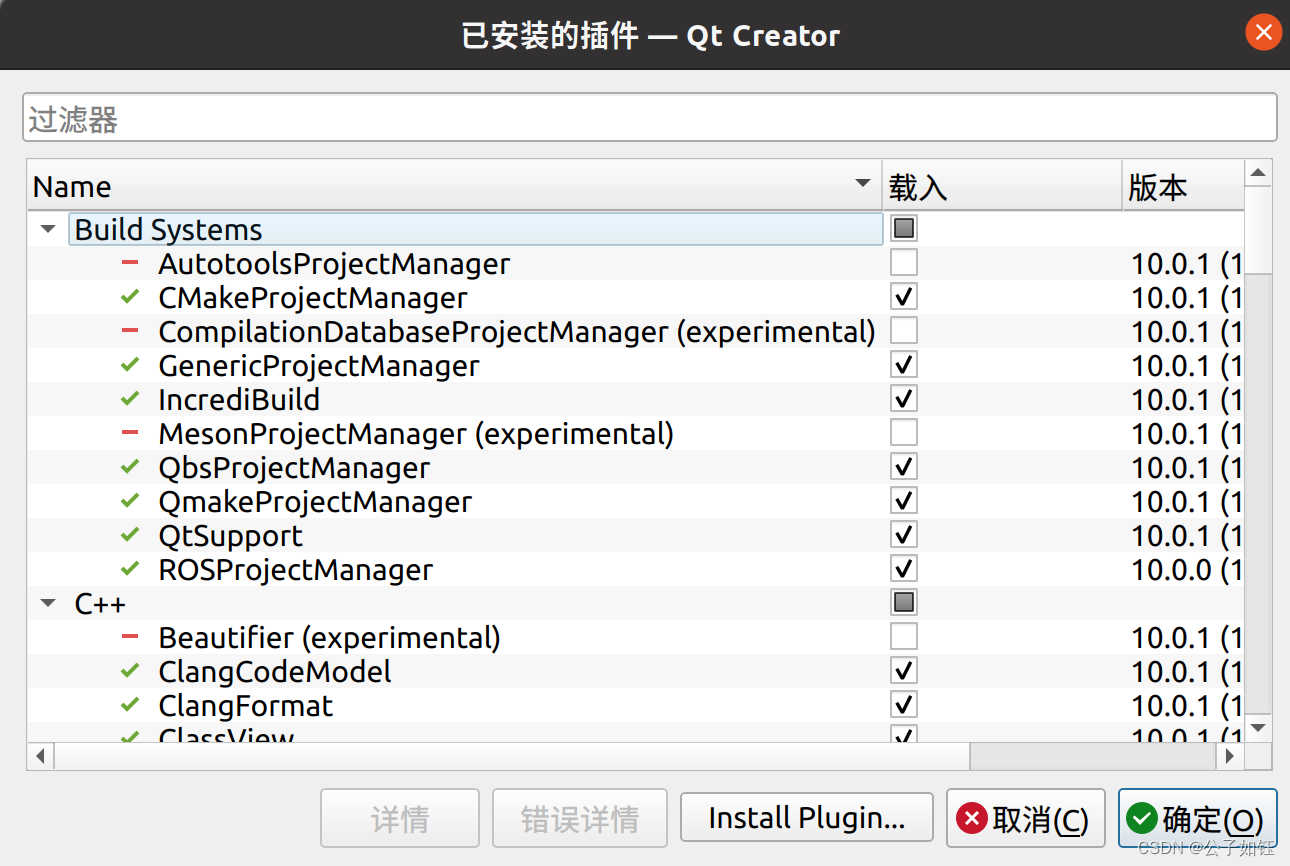The height and width of the screenshot is (866, 1290).
Task: Select the QbsProjectManager row
Action: 635,467
